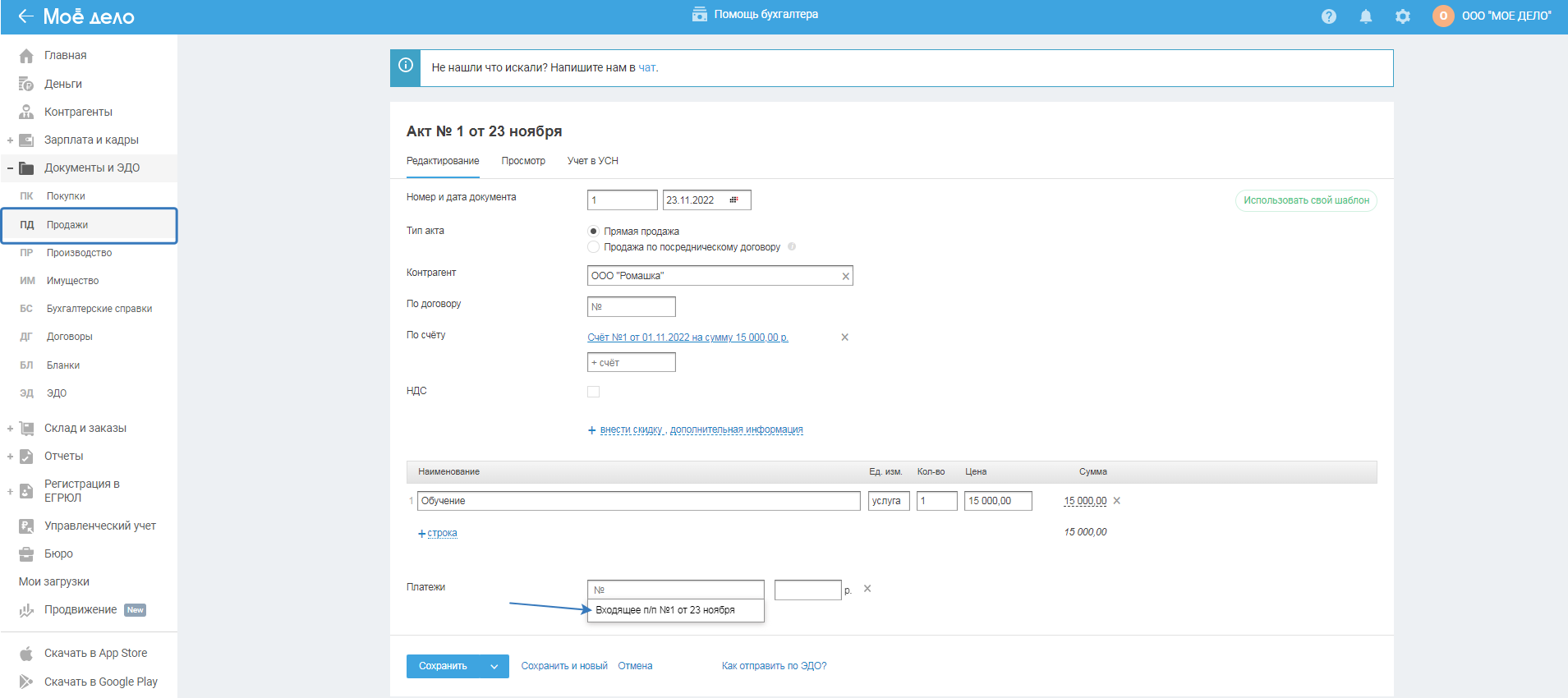The width and height of the screenshot is (1568, 698).
Task: Remove the payment row with the cross
Action: coord(867,589)
